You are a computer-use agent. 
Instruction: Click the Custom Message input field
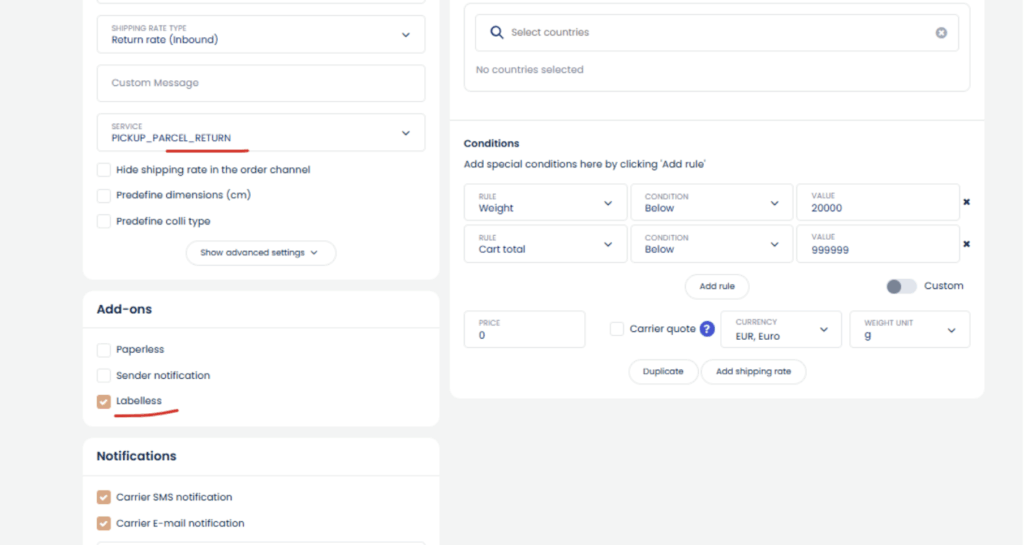click(x=261, y=83)
